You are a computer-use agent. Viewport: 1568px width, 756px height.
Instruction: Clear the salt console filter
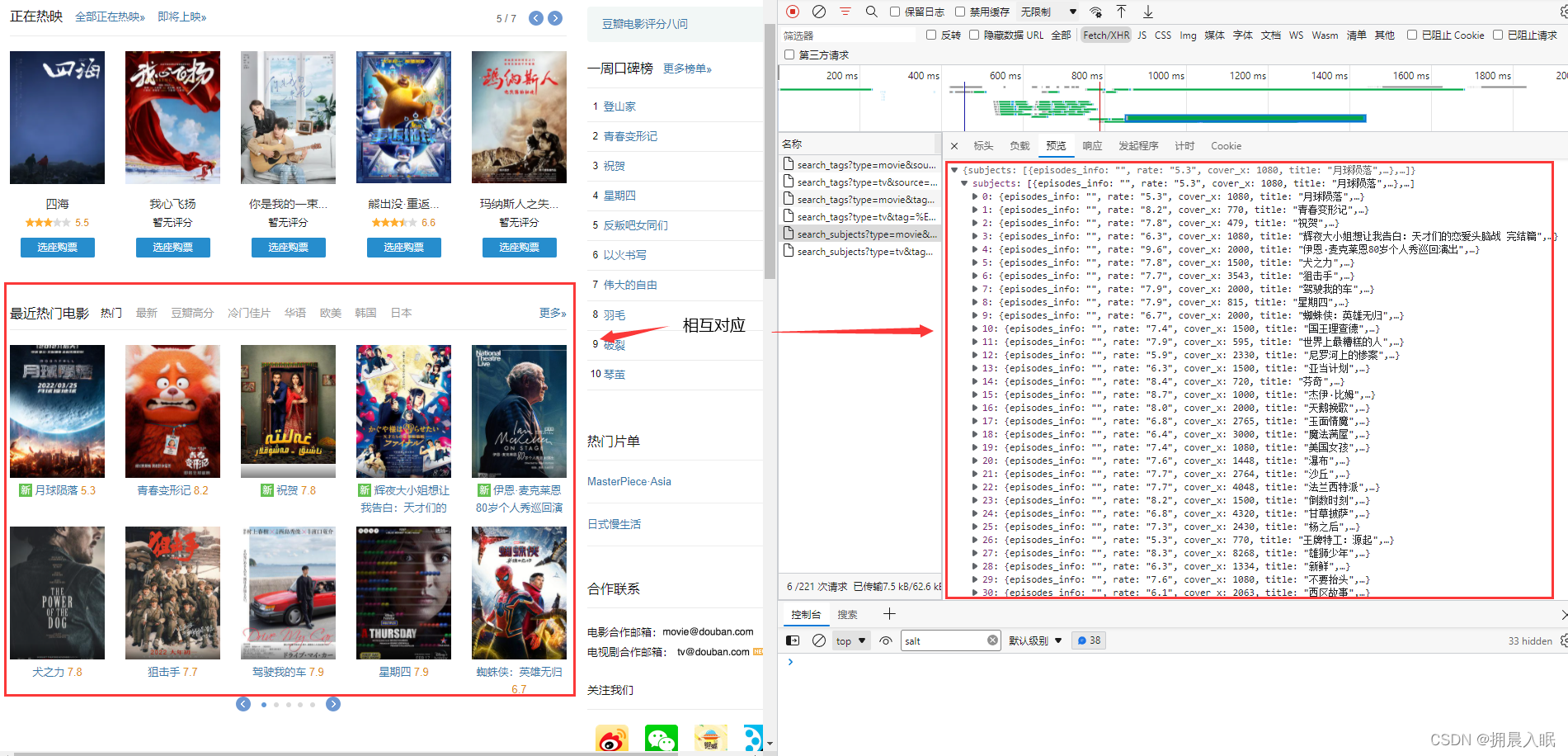[992, 640]
